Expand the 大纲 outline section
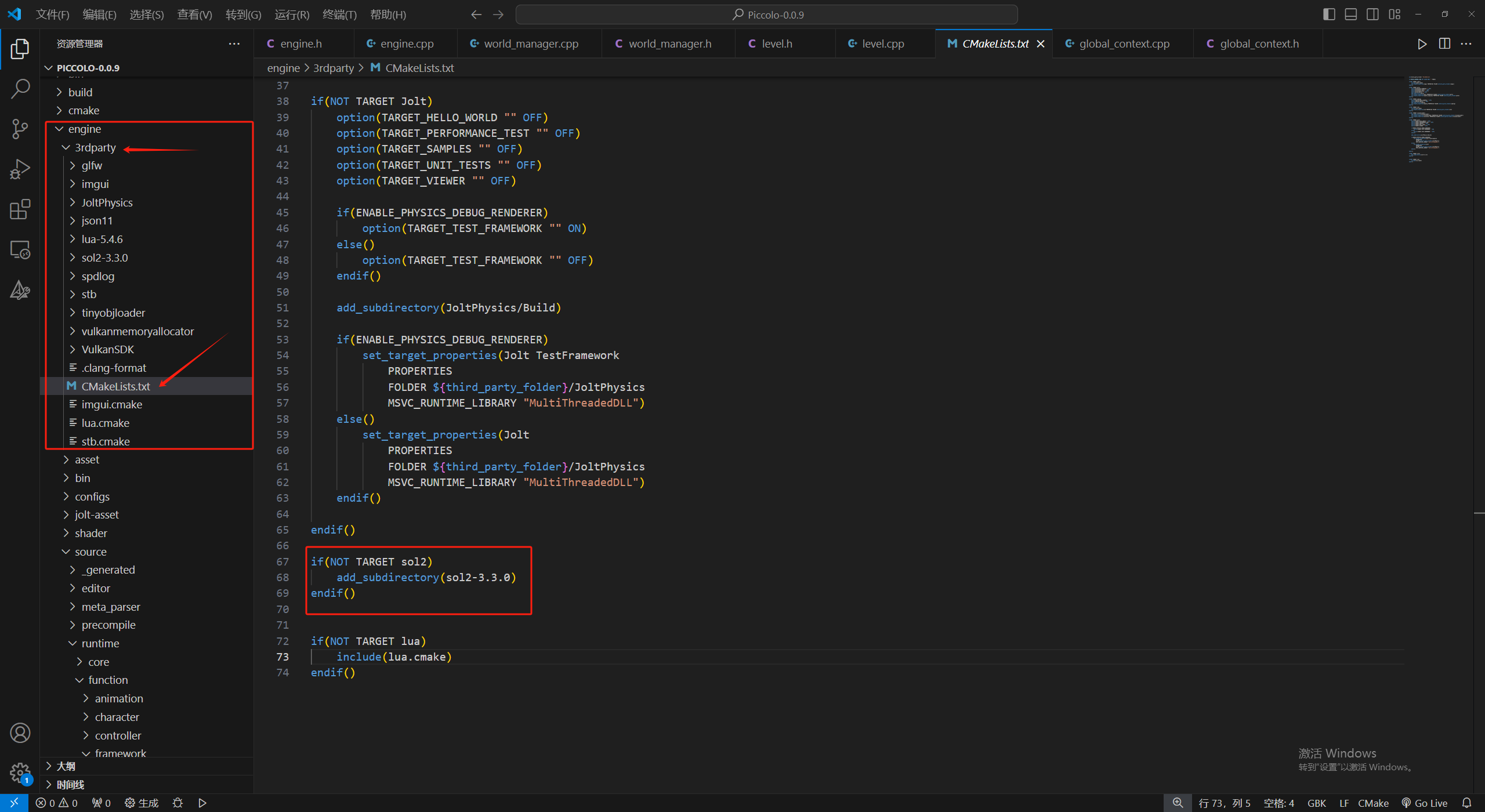Viewport: 1485px width, 812px height. (x=66, y=766)
